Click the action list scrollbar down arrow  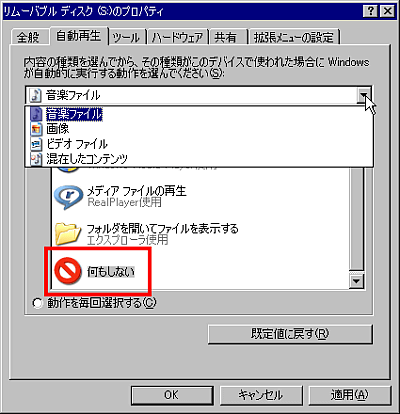tap(356, 282)
